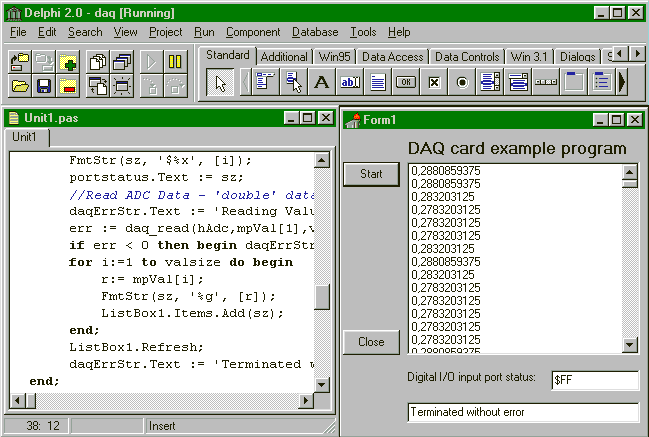Click the editor horizontal scroll right arrow

click(306, 400)
